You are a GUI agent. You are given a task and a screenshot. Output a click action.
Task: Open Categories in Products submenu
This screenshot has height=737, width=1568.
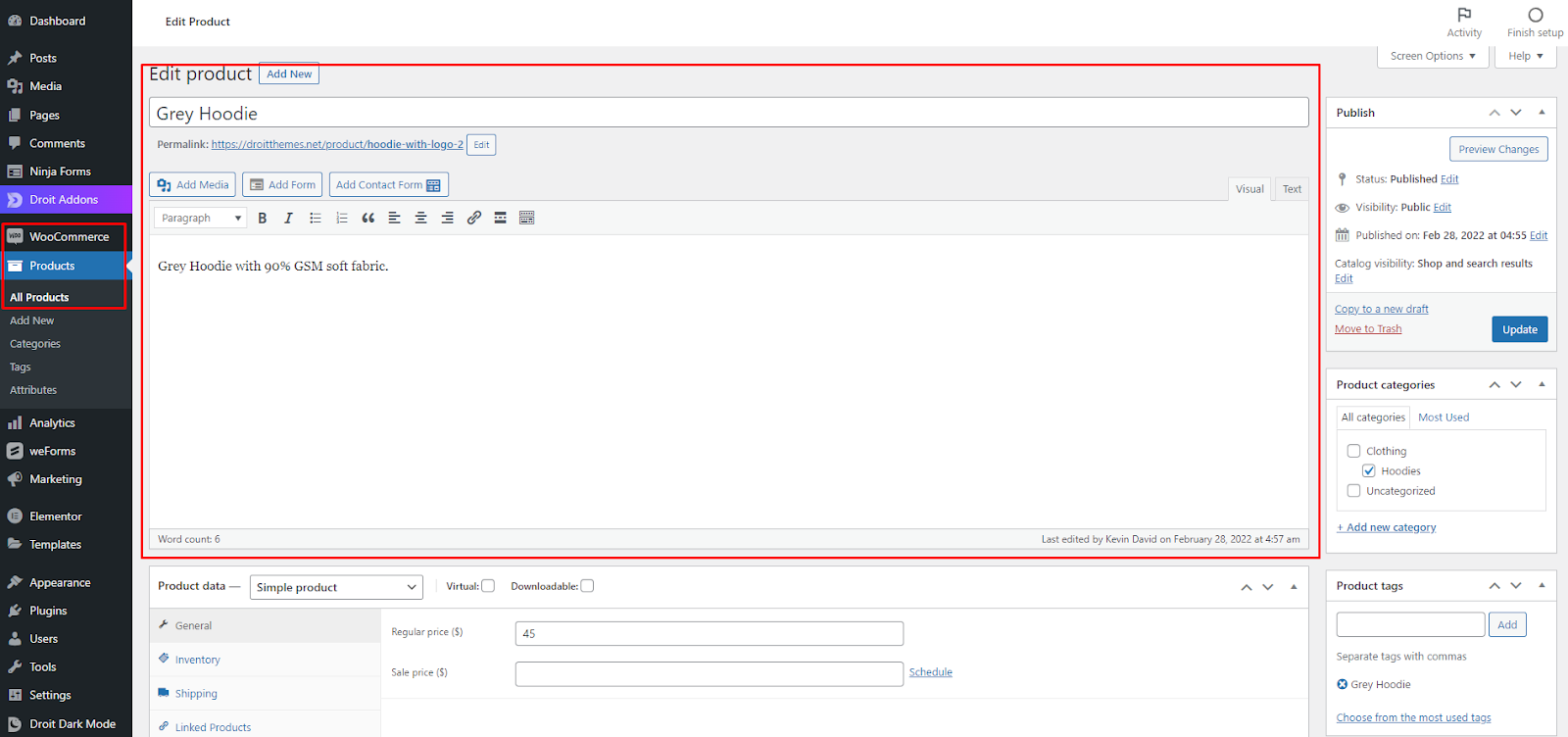[x=35, y=344]
